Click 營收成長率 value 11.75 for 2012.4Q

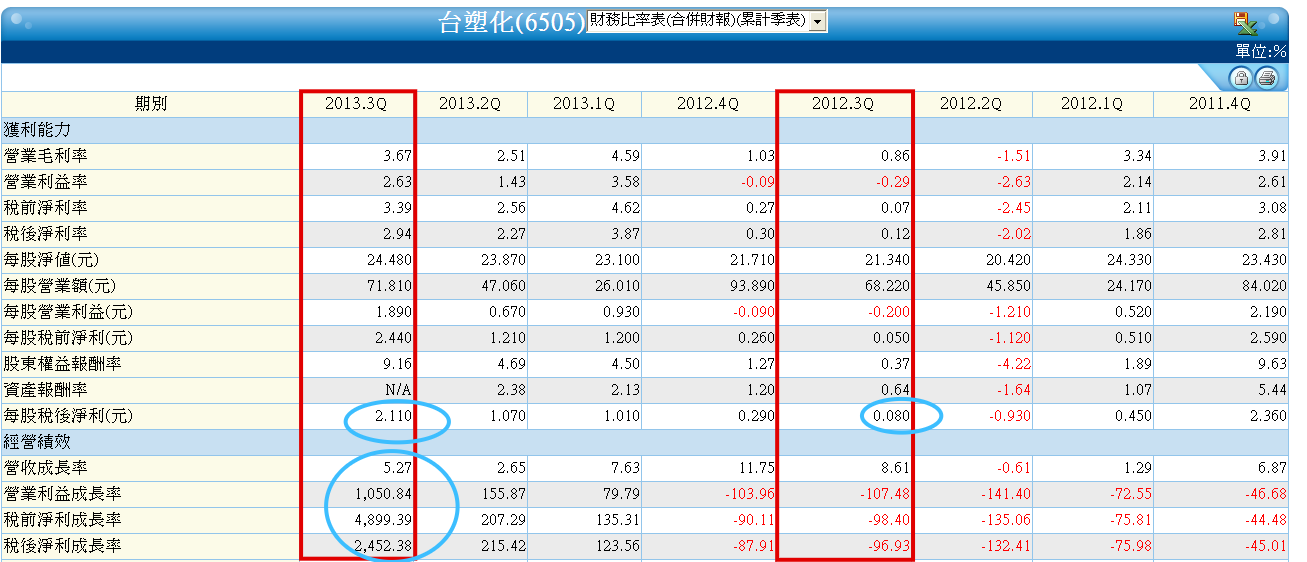click(x=757, y=468)
